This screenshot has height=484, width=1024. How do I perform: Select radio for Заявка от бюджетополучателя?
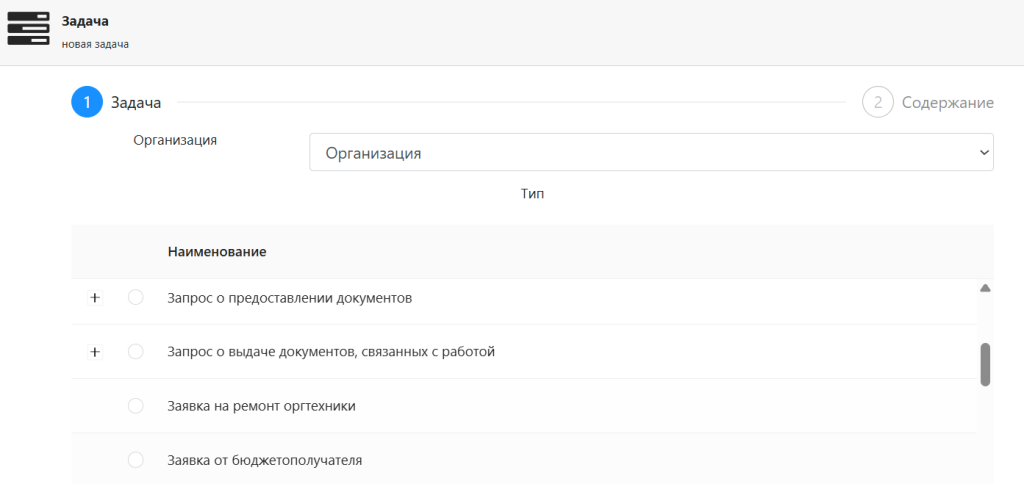pos(135,460)
